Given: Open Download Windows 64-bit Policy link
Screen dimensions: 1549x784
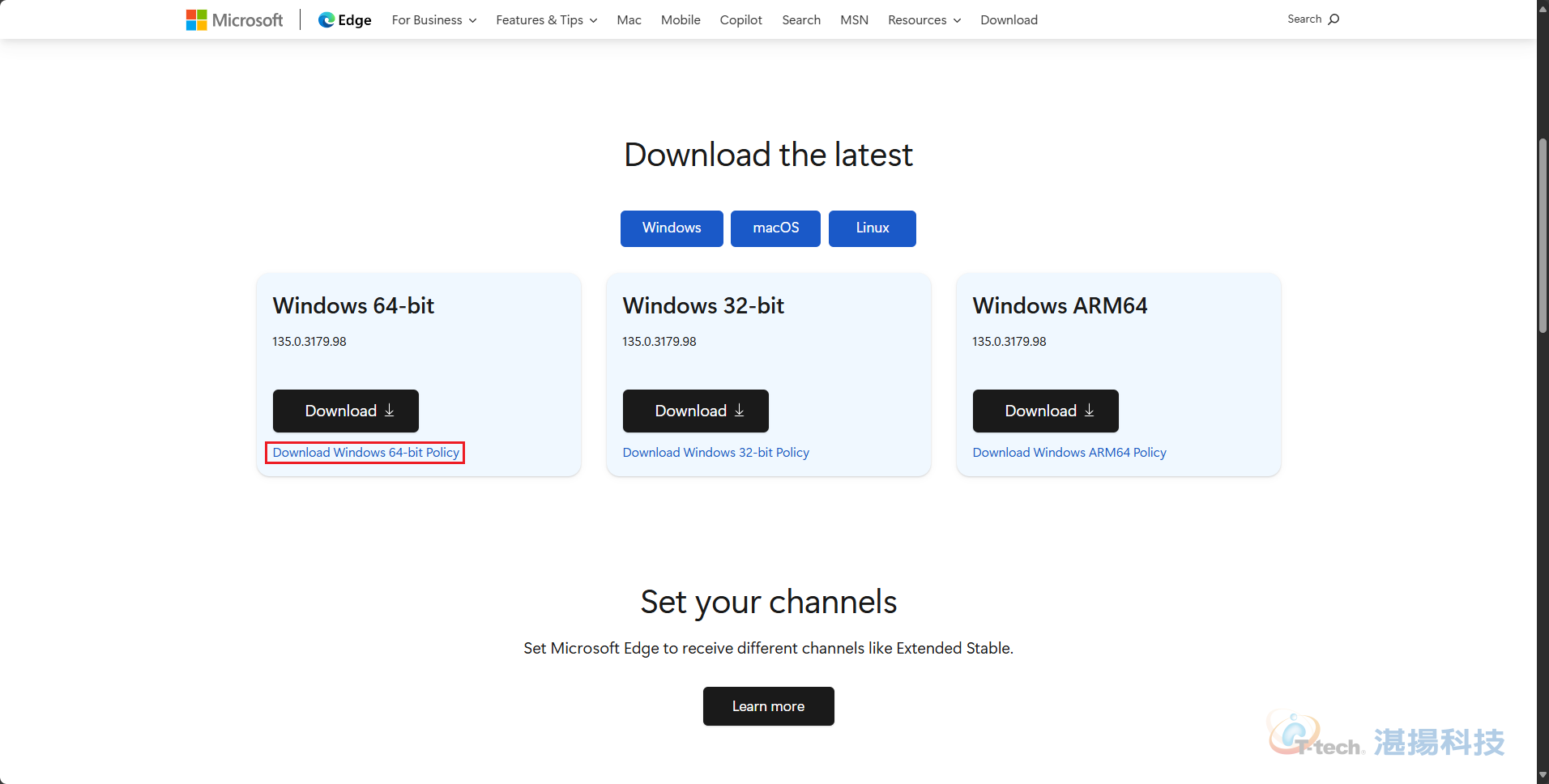Looking at the screenshot, I should [365, 452].
